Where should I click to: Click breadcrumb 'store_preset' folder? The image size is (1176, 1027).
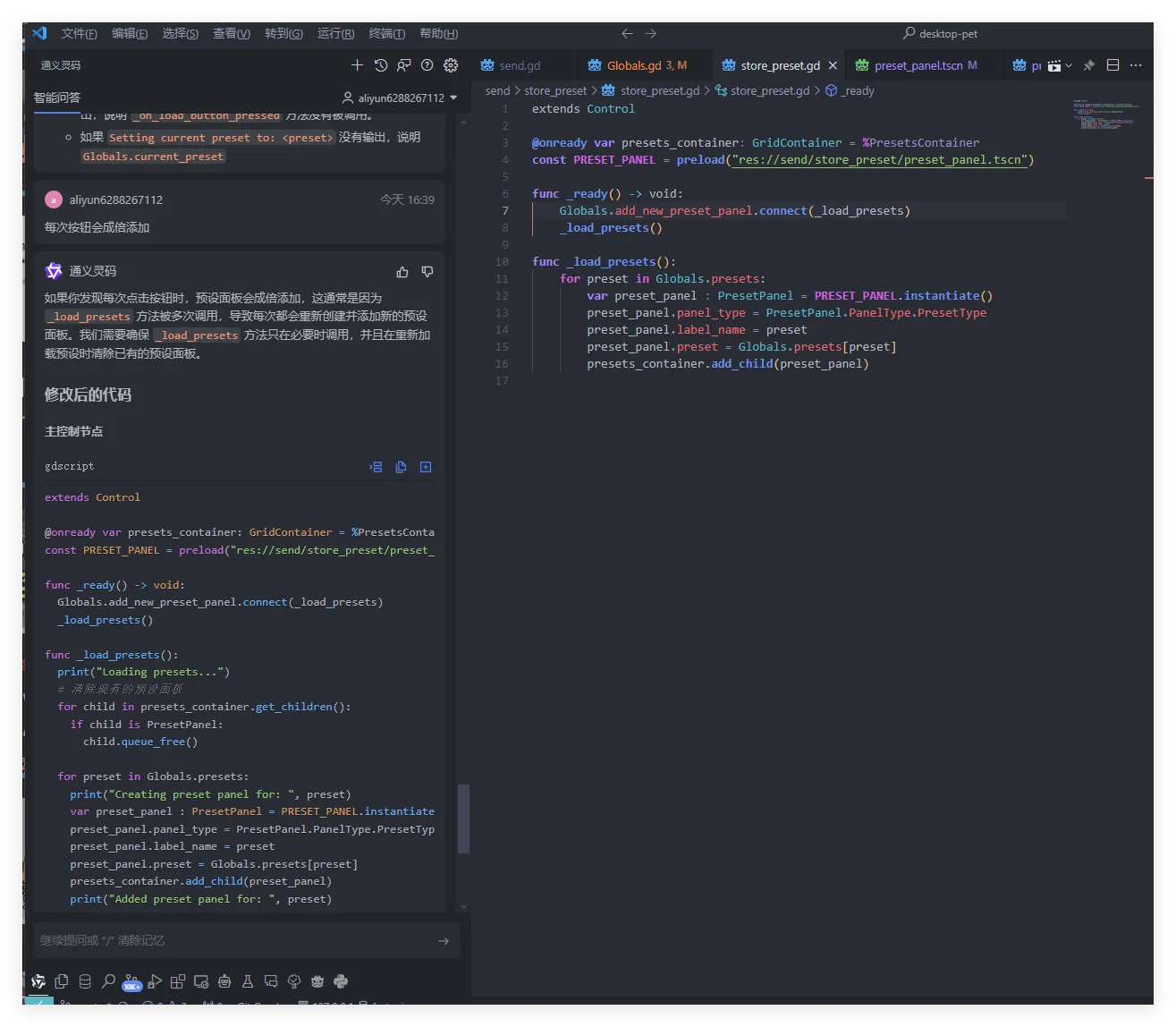click(555, 90)
